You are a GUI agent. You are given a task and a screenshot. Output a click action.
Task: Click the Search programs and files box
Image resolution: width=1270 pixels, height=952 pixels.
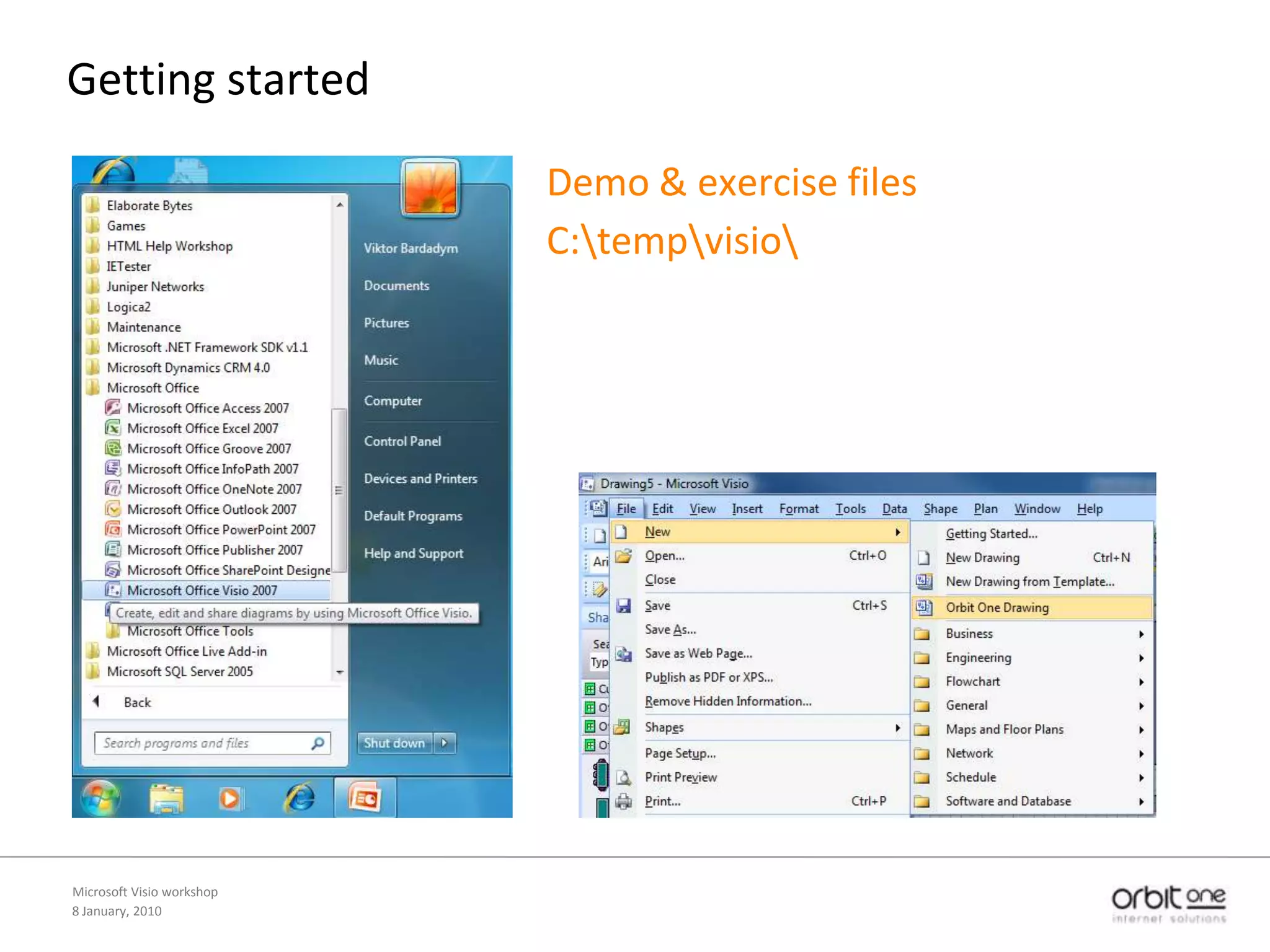(212, 743)
